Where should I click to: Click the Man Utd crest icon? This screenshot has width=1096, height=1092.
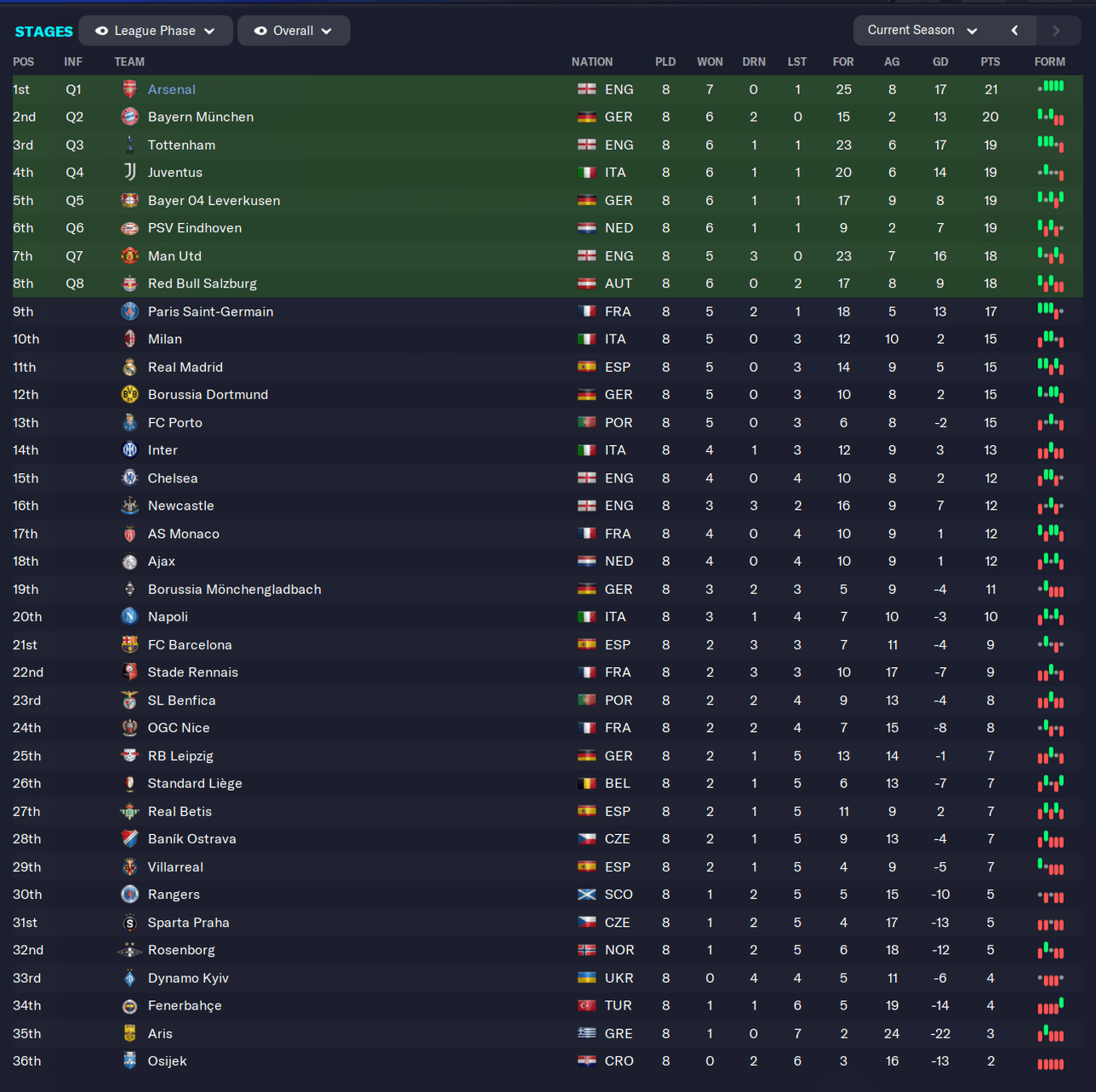129,255
